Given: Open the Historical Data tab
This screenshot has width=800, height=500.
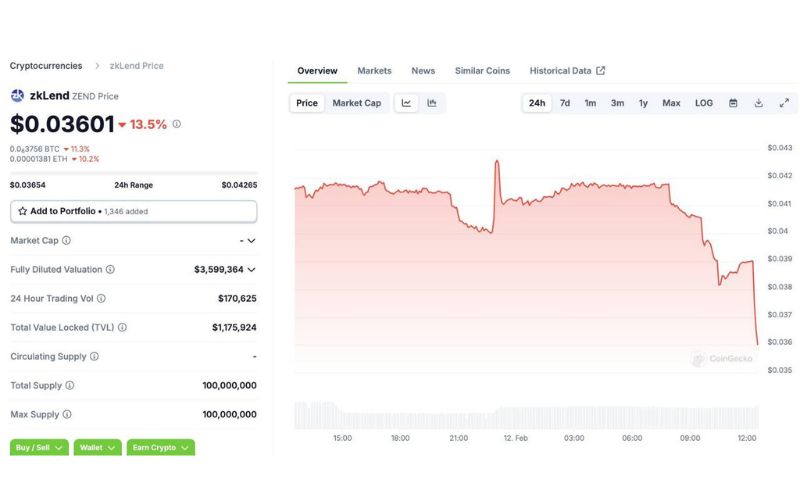Looking at the screenshot, I should point(567,71).
